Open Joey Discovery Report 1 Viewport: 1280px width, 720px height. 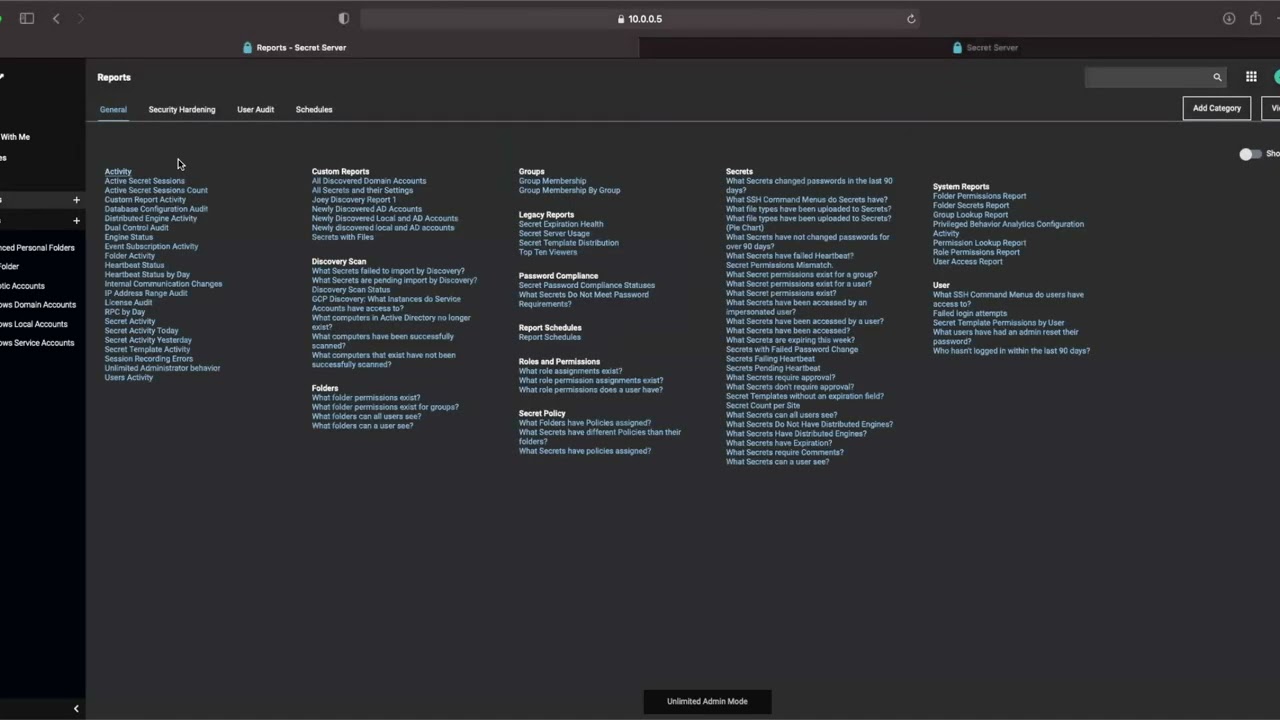[354, 199]
